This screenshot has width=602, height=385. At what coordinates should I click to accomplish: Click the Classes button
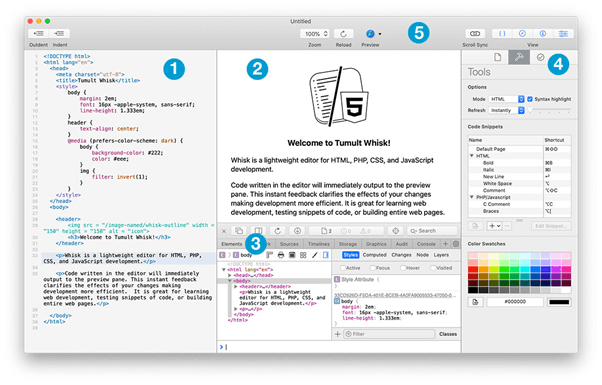(448, 334)
